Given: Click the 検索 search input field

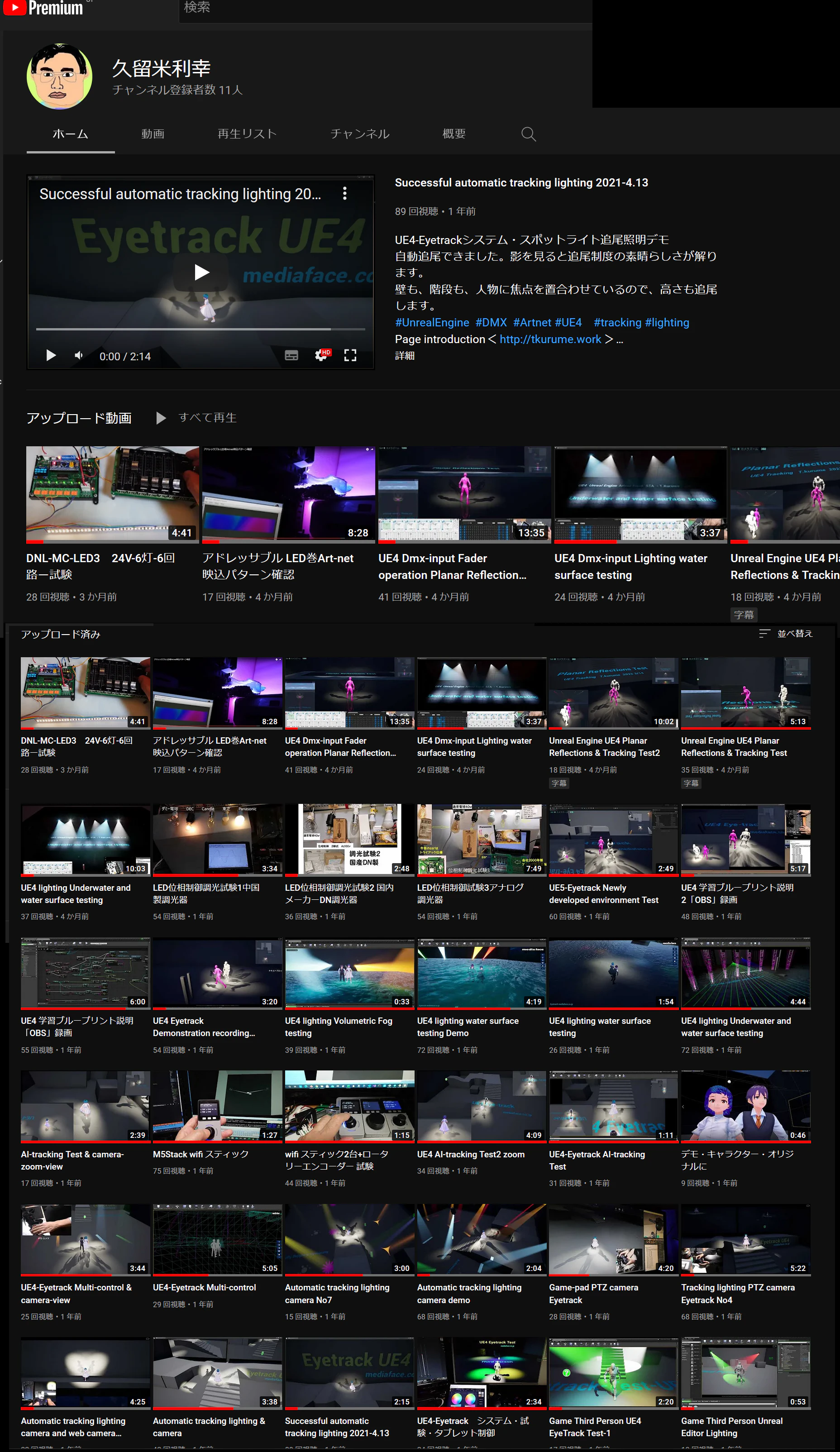Looking at the screenshot, I should pyautogui.click(x=386, y=9).
